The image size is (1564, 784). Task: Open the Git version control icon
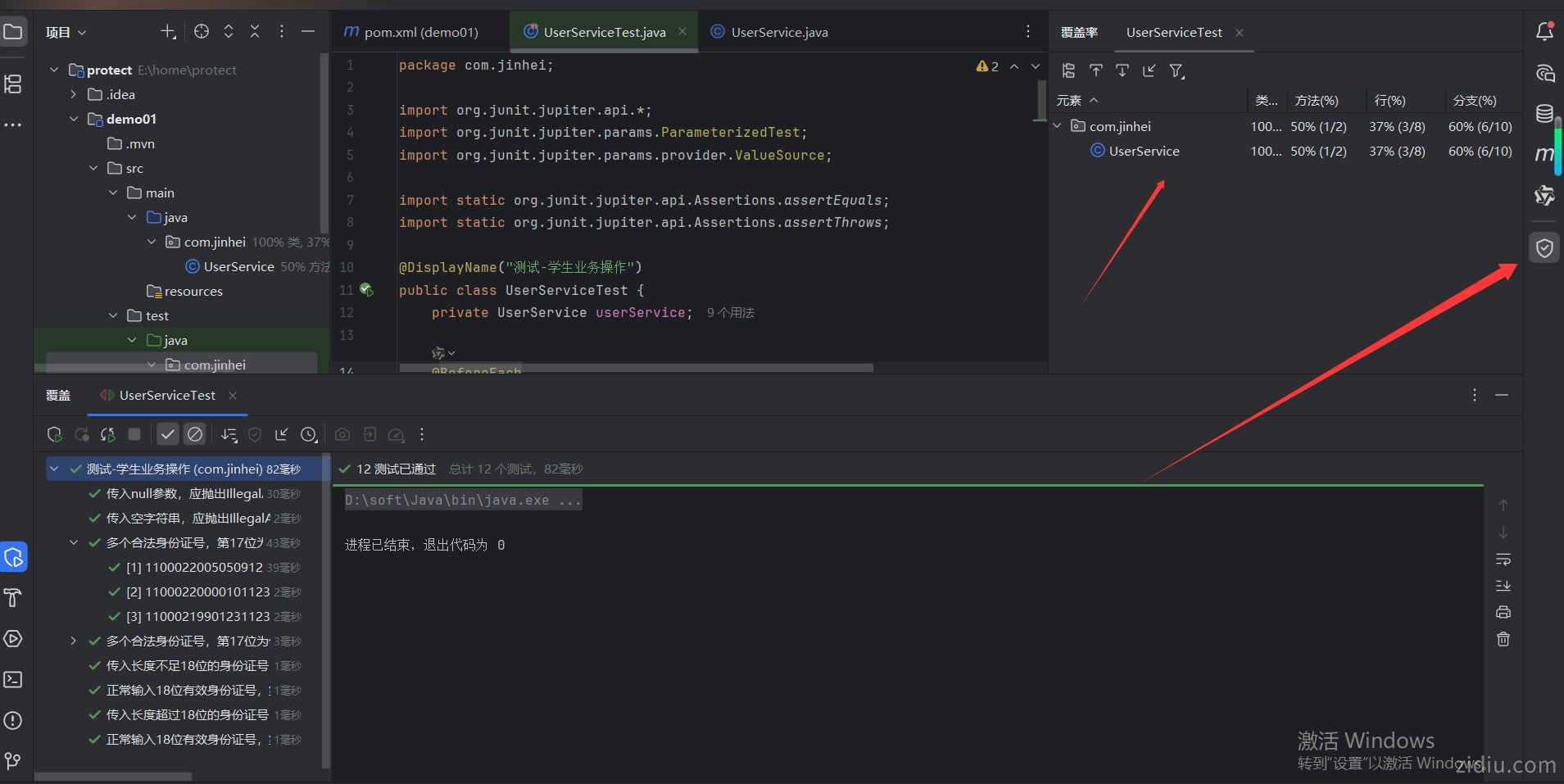[x=13, y=761]
